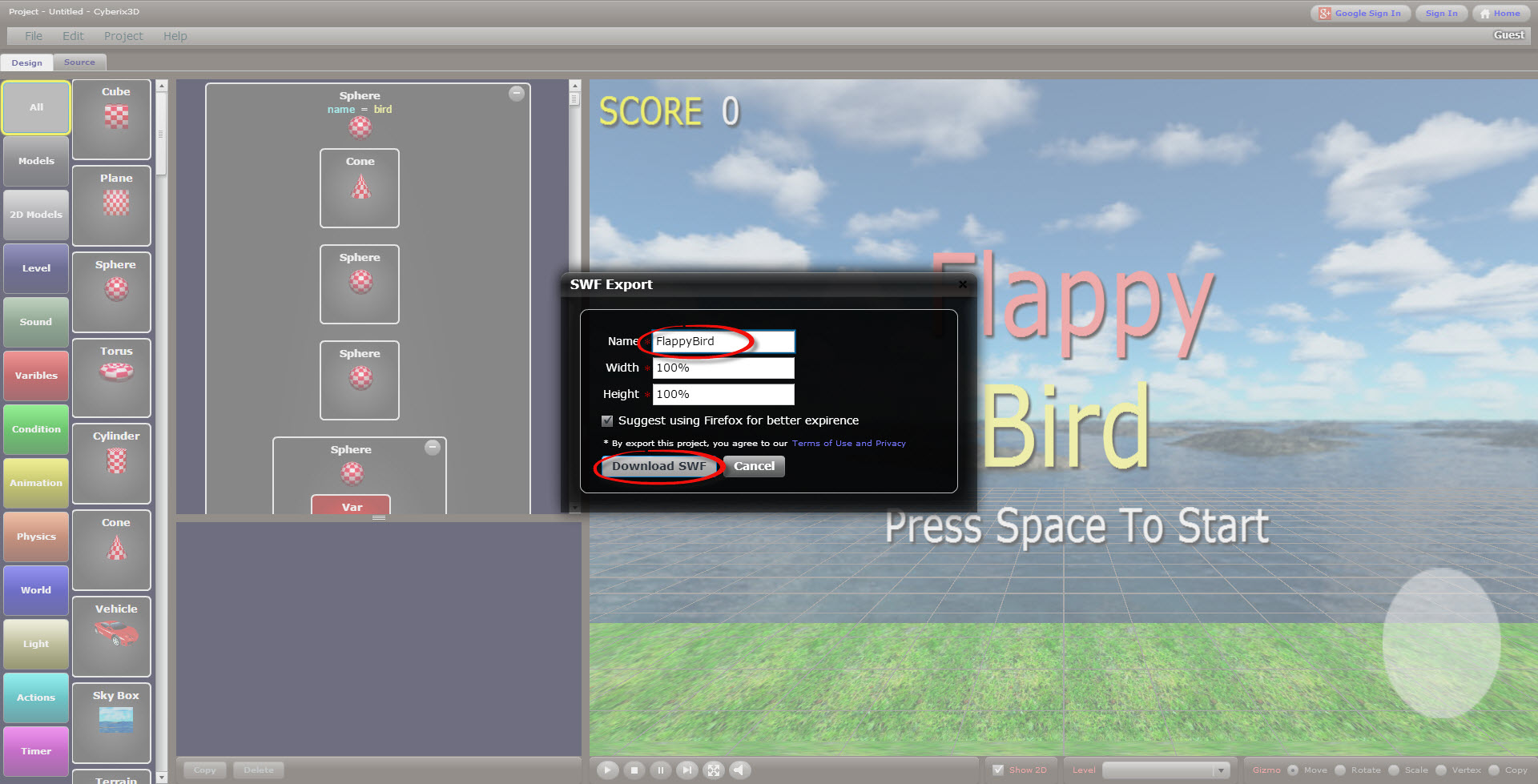
Task: Open the Level category
Action: pos(36,268)
